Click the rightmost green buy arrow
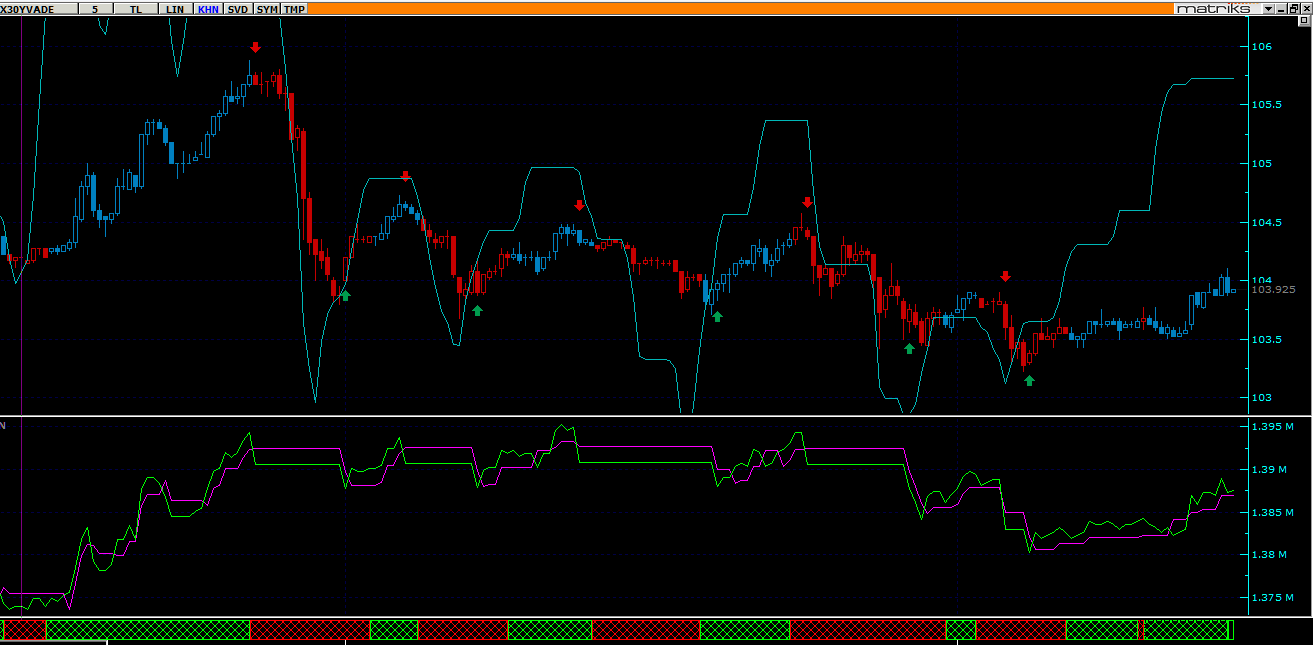Screen dimensions: 1313x645 [x=1029, y=380]
